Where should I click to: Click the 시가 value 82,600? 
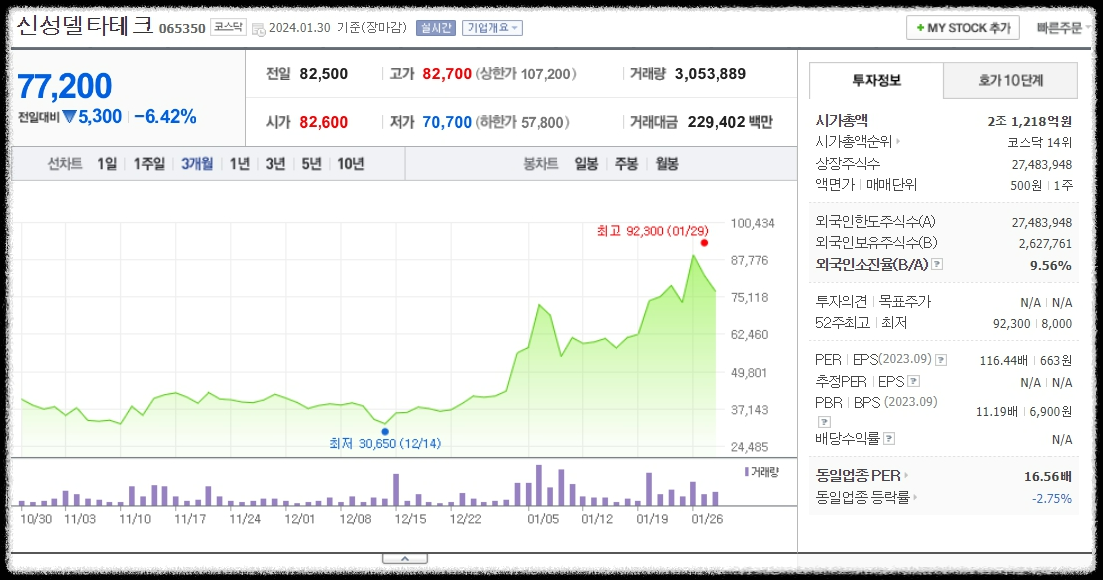tap(324, 122)
